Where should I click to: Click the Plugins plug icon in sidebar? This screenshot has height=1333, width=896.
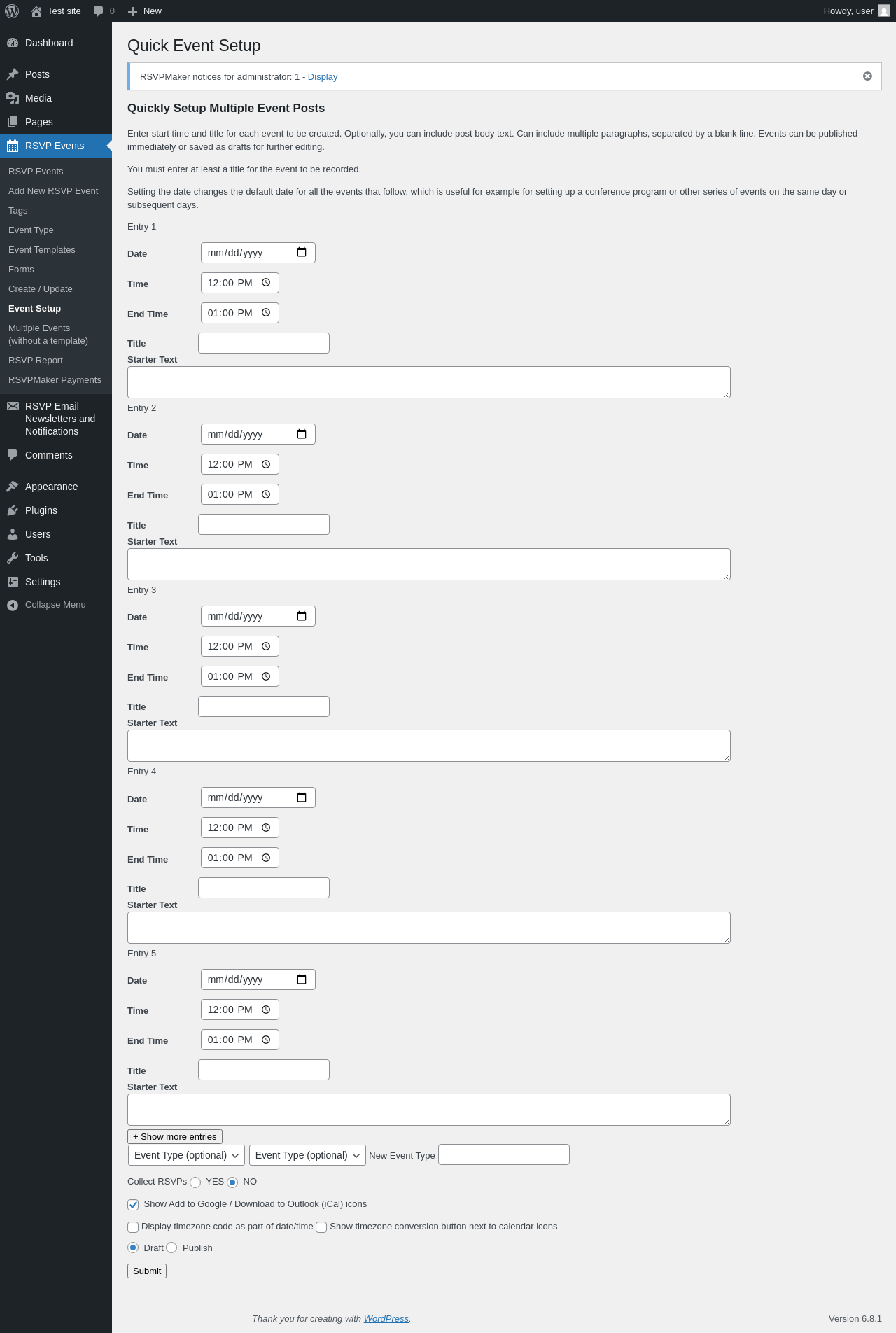[x=13, y=510]
